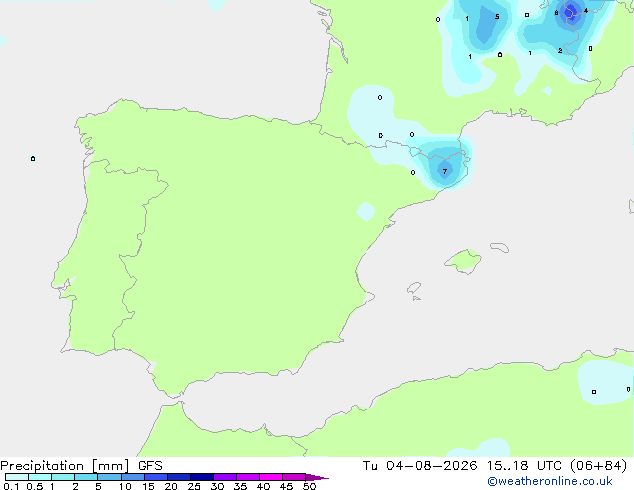Click the '2' precipitation value in southeast France
634x490 pixels.
[x=560, y=51]
